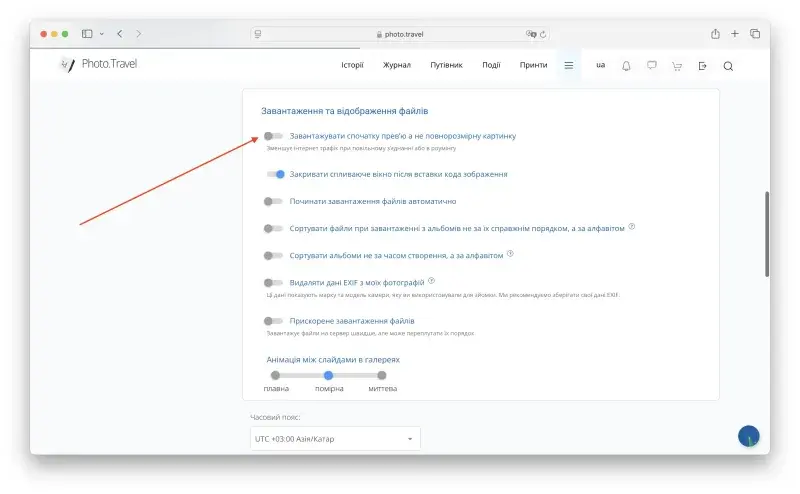Viewport: 800px width, 494px height.
Task: Click the log out icon
Action: tap(703, 66)
